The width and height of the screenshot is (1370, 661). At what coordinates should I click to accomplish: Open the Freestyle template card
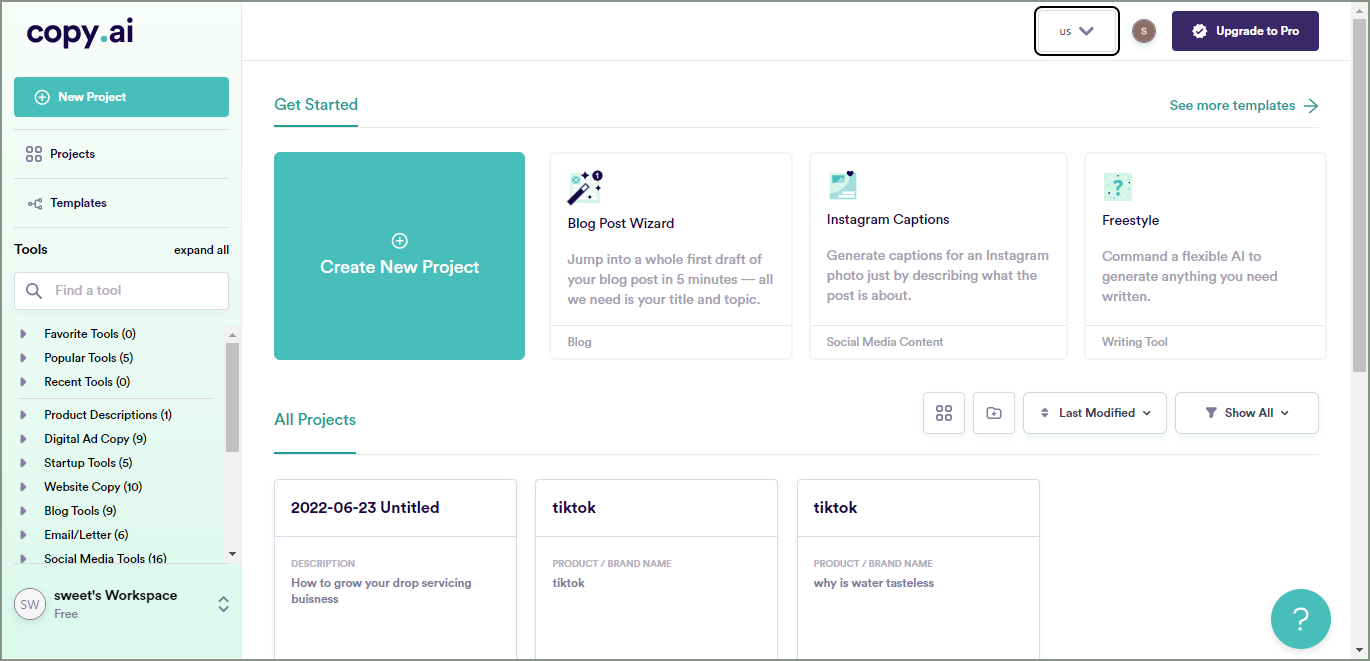[1205, 256]
